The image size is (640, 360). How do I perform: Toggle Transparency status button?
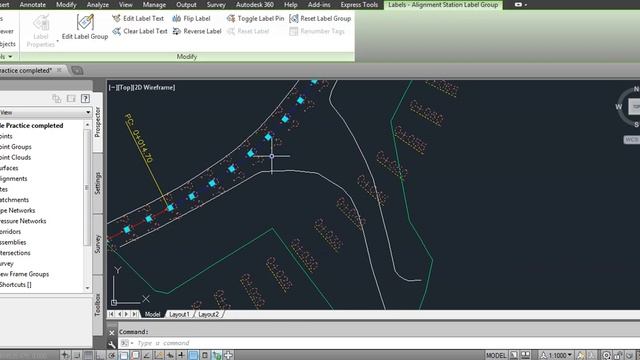click(x=193, y=355)
